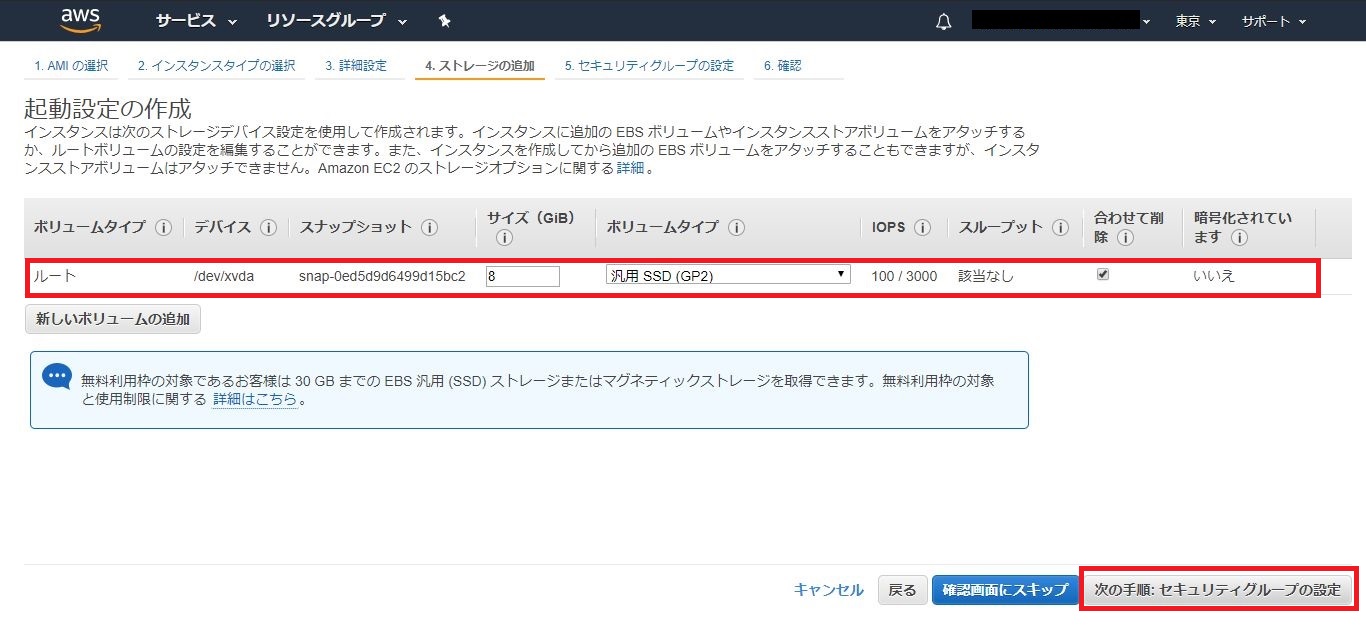Click info icon beside デバイス column
This screenshot has width=1366, height=625.
268,227
